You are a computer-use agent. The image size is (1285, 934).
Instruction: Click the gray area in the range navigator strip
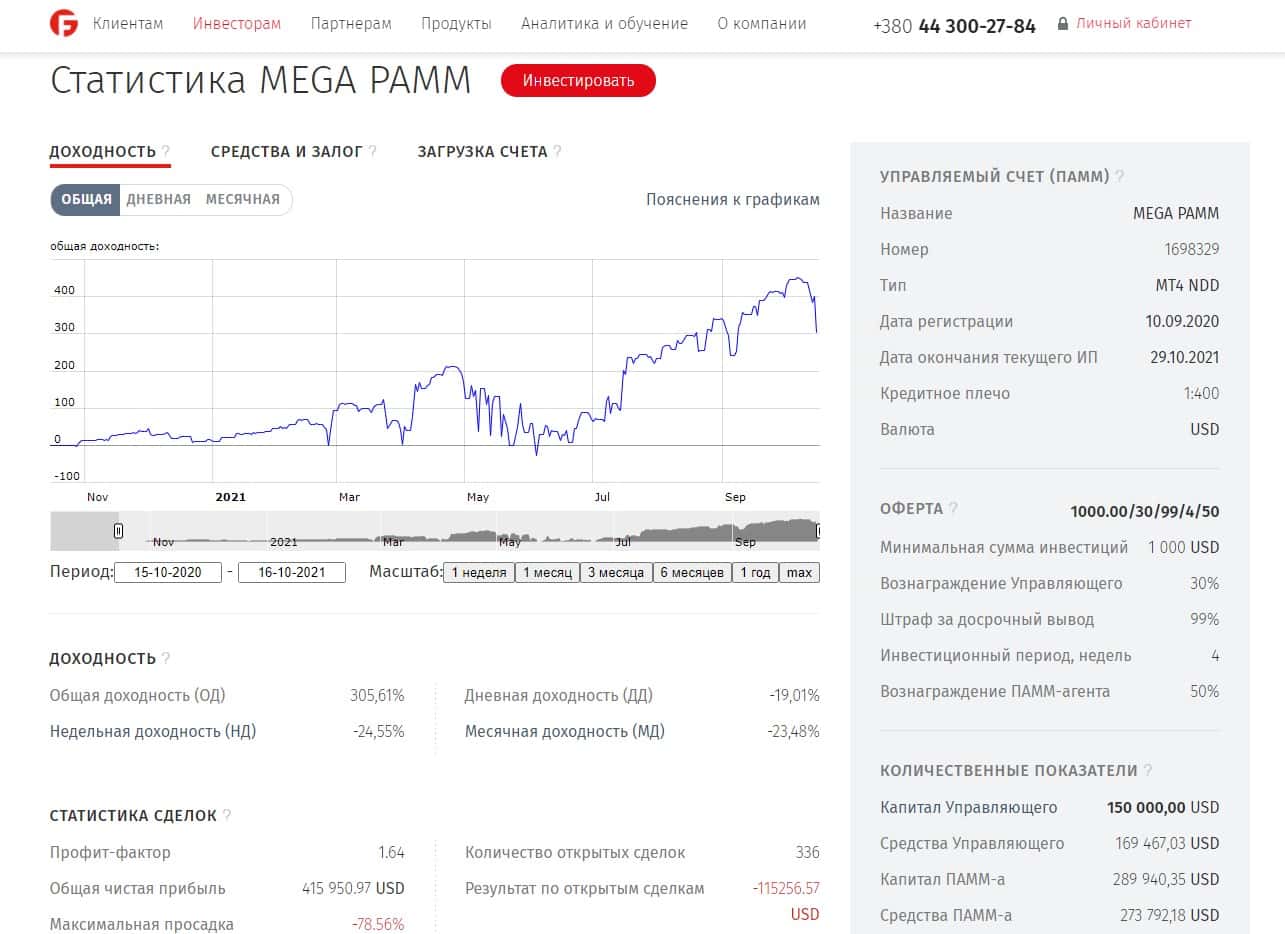82,531
